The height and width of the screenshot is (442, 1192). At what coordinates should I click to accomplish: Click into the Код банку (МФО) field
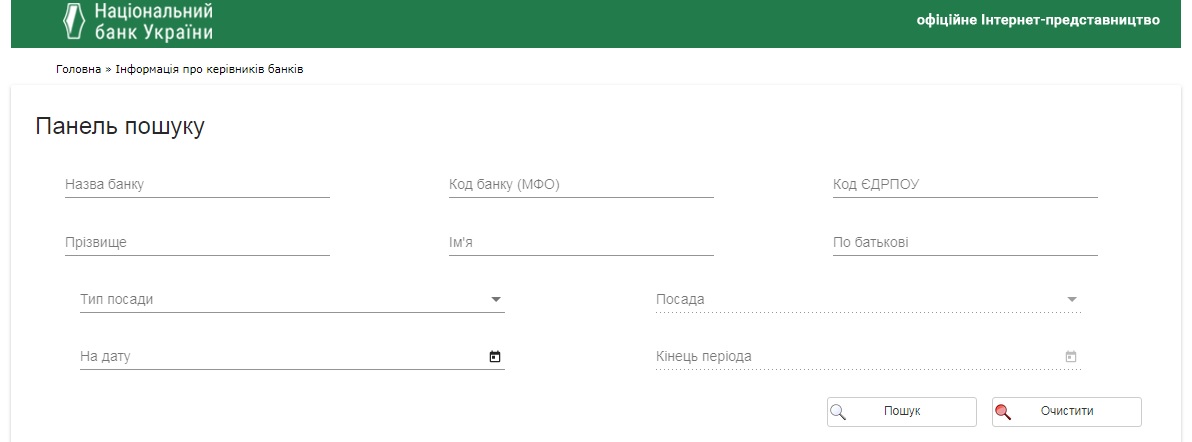click(581, 185)
